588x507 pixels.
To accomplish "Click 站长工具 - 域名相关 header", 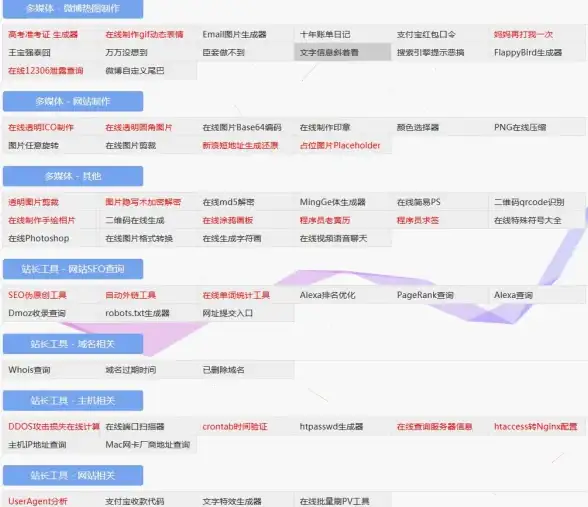I will click(x=73, y=344).
